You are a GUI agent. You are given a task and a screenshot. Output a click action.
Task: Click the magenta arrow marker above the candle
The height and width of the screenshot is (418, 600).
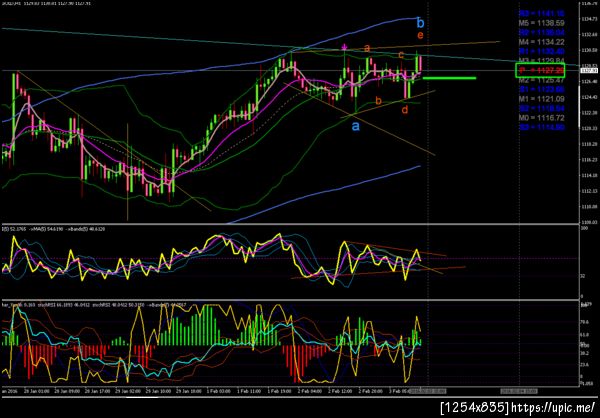pos(344,47)
